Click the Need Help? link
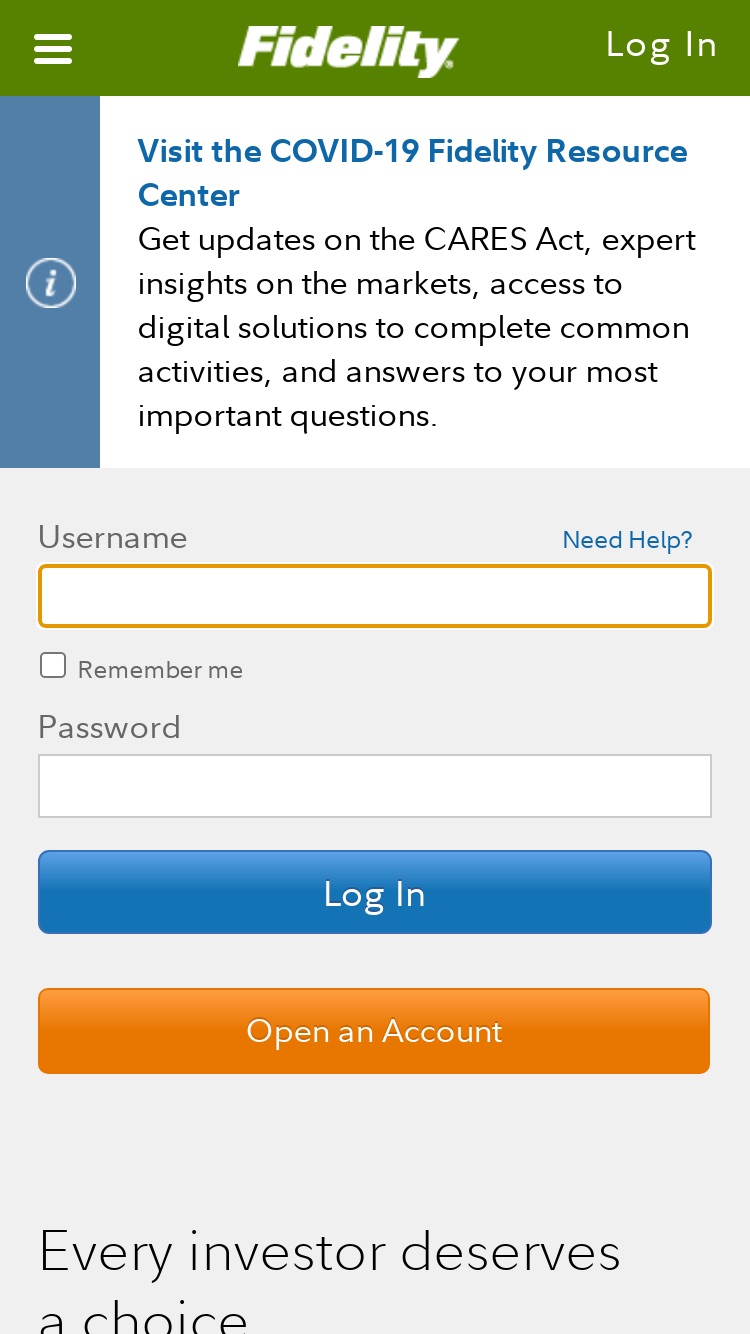The image size is (750, 1334). tap(627, 540)
